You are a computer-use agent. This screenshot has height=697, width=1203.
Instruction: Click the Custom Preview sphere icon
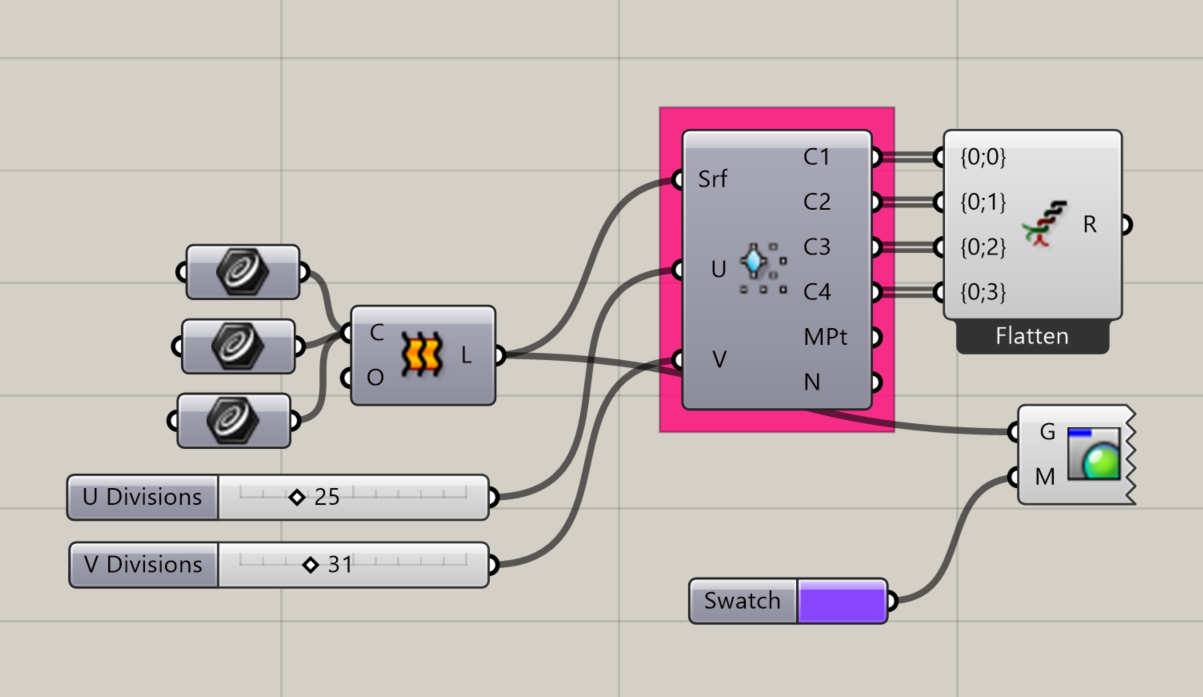click(x=1093, y=455)
